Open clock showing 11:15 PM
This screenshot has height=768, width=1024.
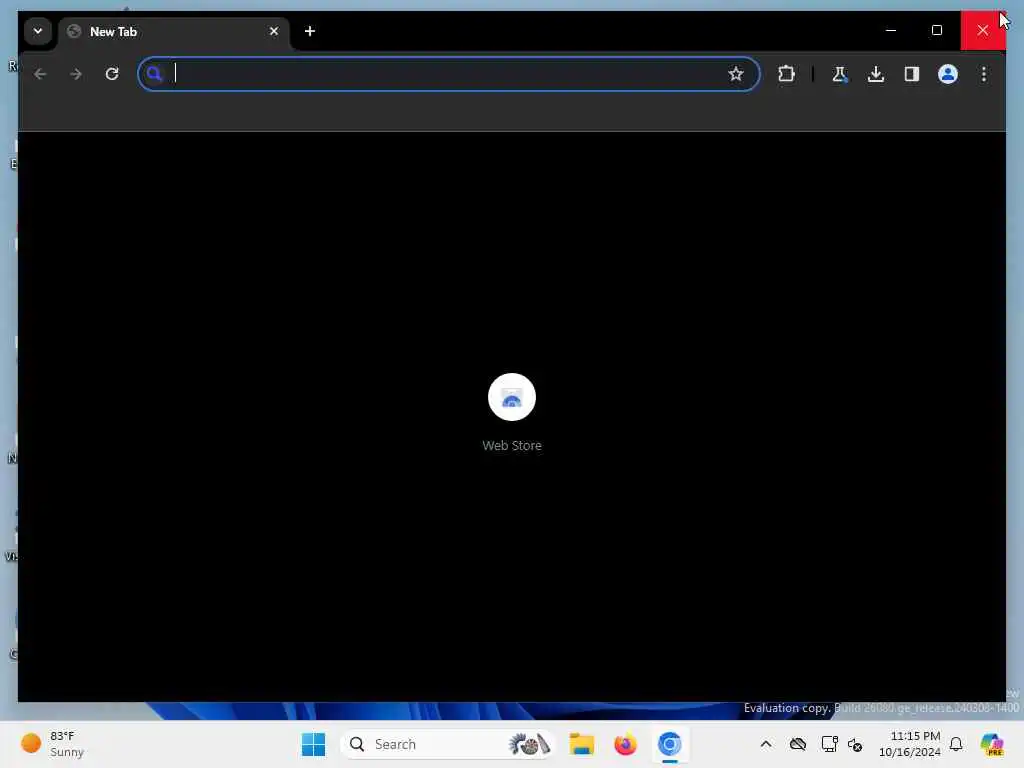click(x=910, y=744)
